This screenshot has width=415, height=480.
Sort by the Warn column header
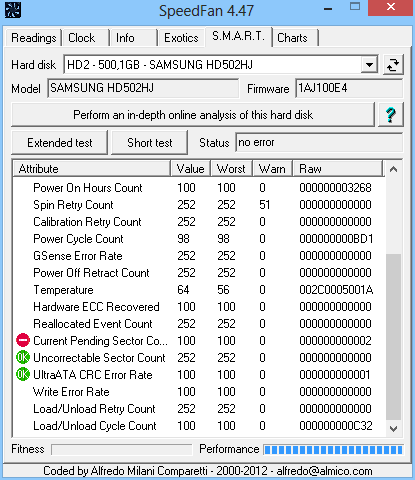pos(272,169)
